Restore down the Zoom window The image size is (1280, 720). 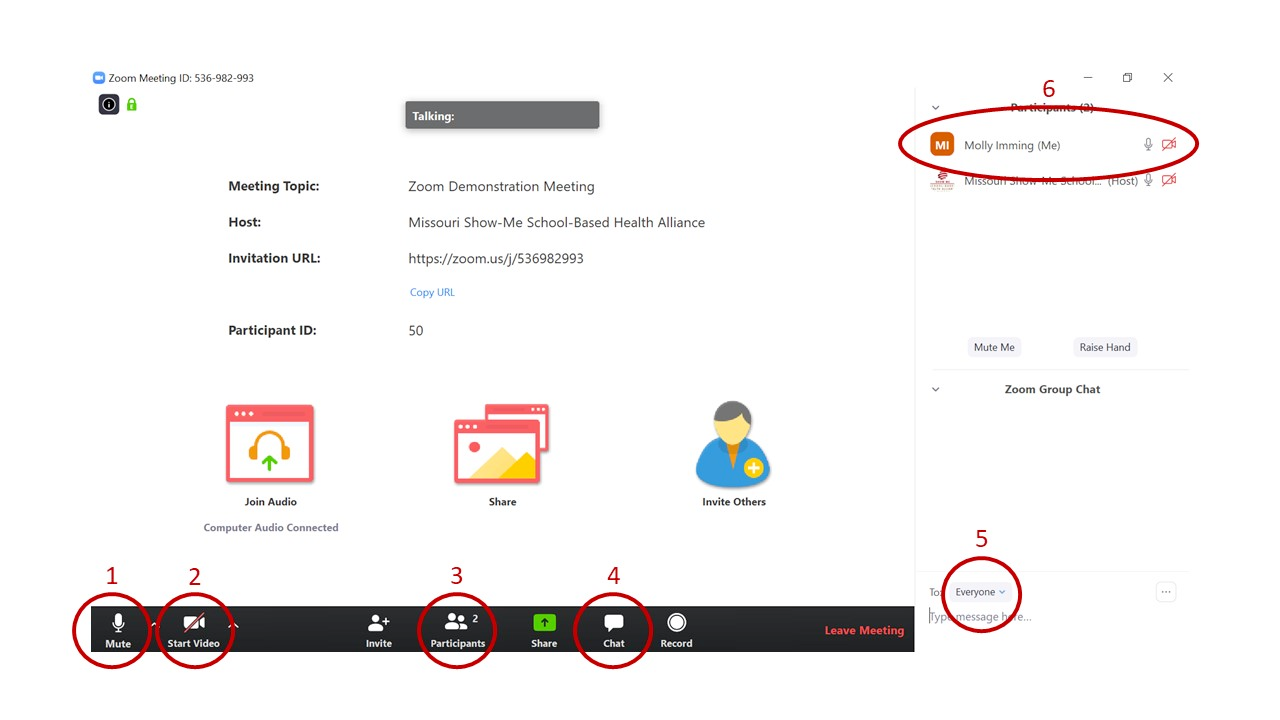pyautogui.click(x=1127, y=77)
